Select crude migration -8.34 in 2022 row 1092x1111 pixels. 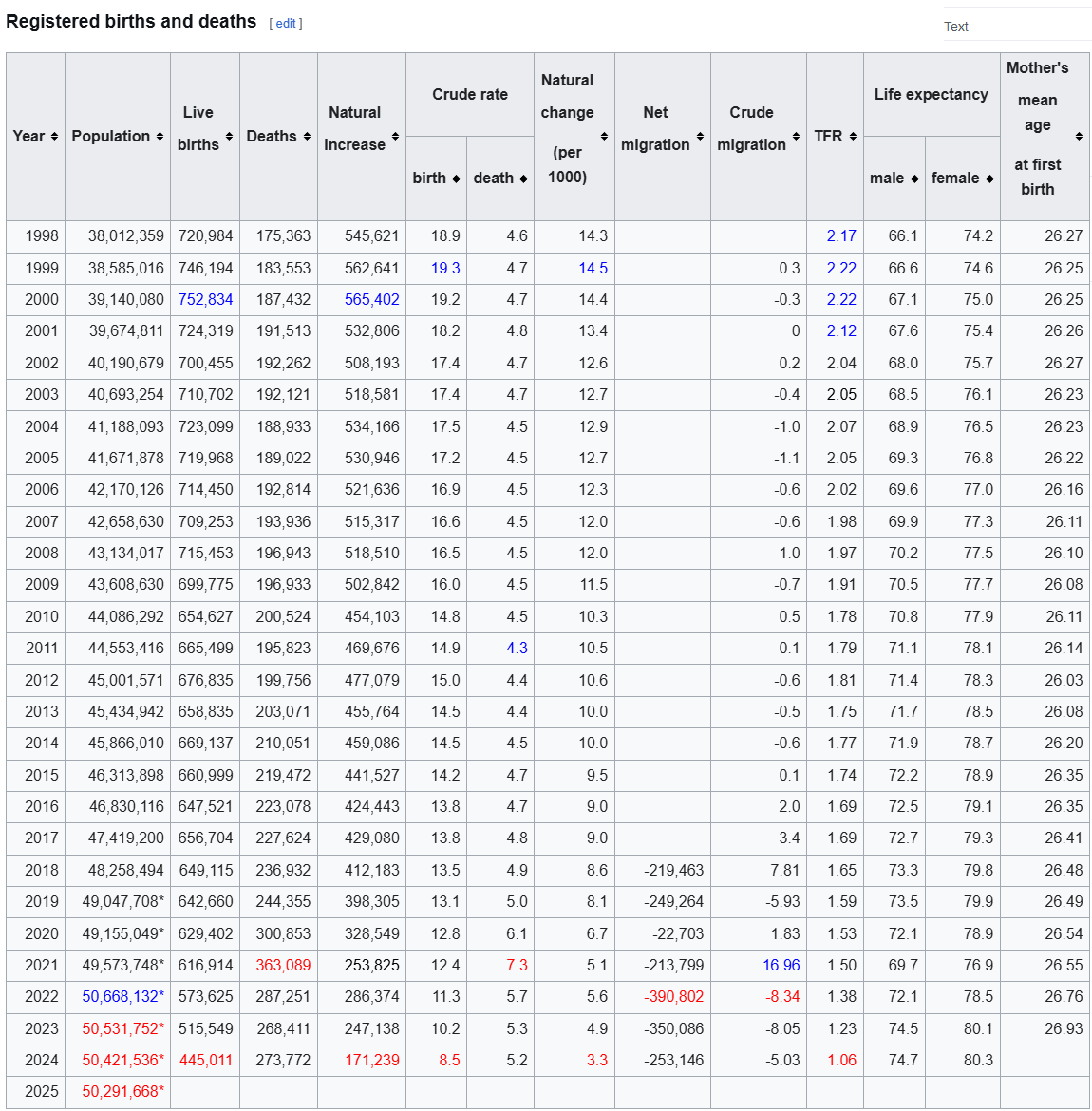click(x=782, y=996)
